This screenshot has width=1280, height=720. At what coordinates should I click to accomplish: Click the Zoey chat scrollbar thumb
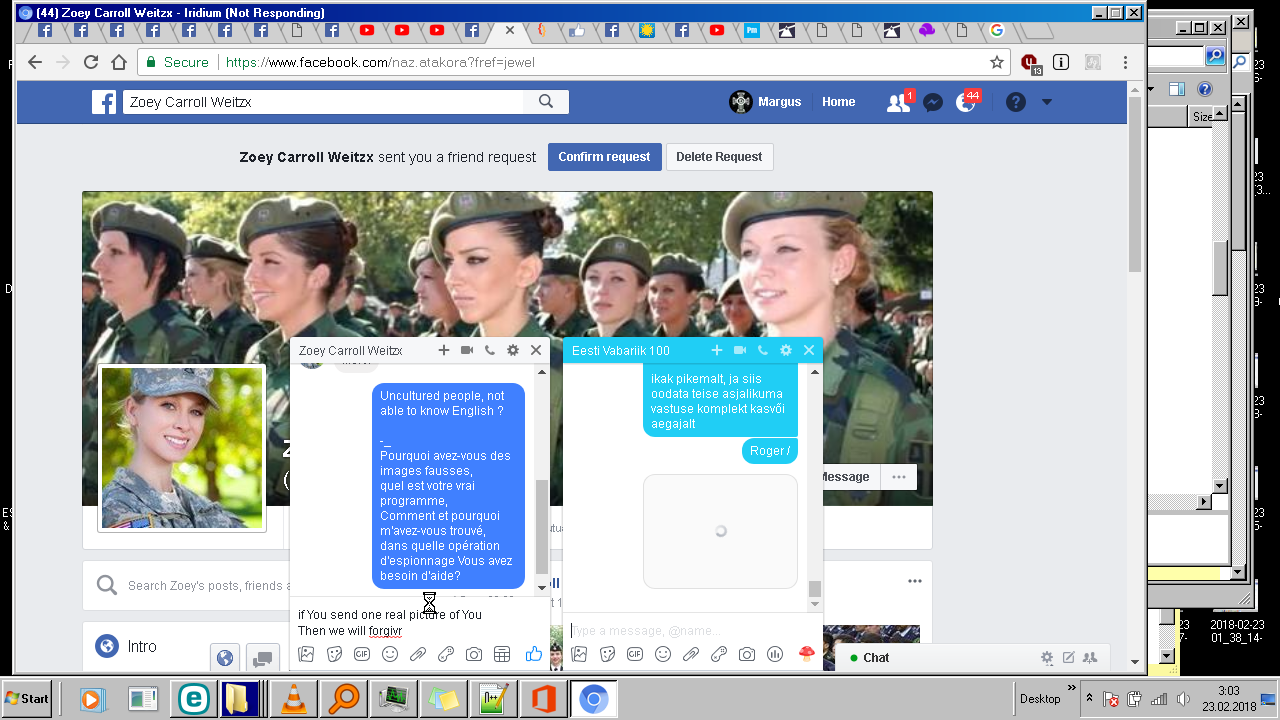[x=542, y=525]
